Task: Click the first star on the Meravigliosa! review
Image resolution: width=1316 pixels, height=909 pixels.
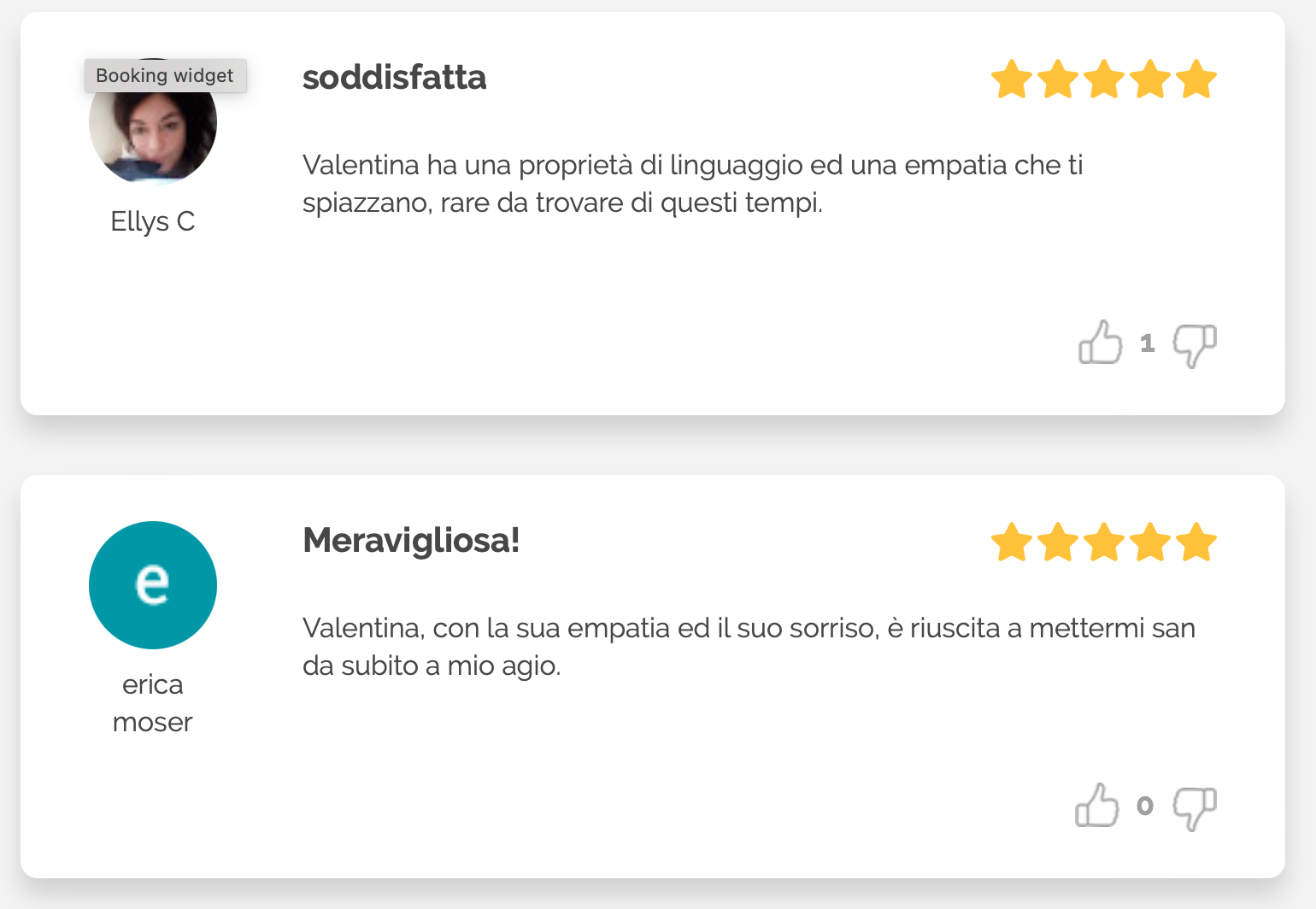Action: 1013,542
